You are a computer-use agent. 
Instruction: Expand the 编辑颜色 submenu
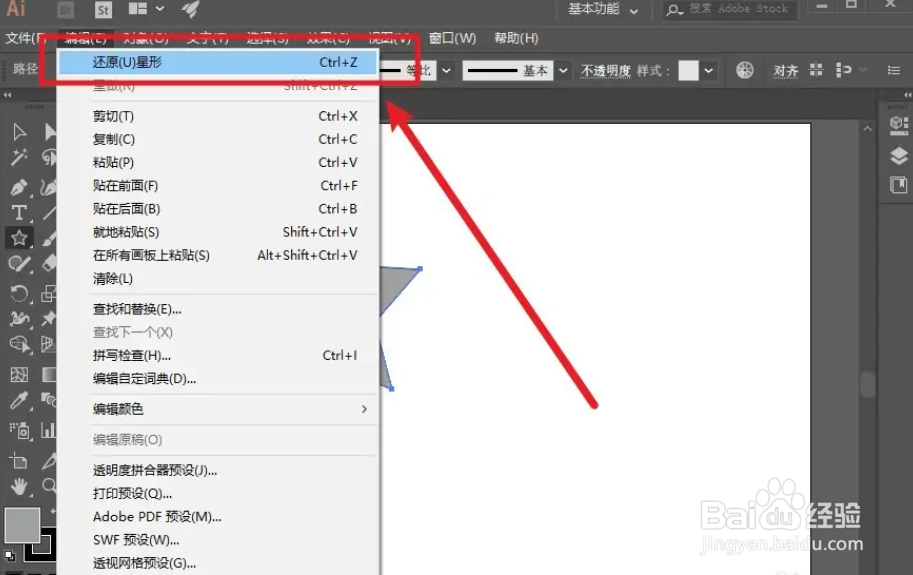[218, 409]
